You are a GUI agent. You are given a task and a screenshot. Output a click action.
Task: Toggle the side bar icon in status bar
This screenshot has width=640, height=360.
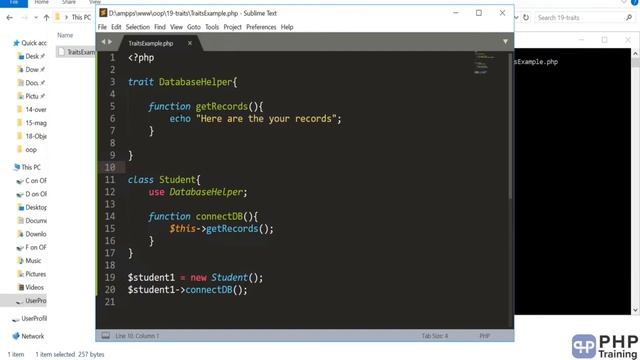105,336
